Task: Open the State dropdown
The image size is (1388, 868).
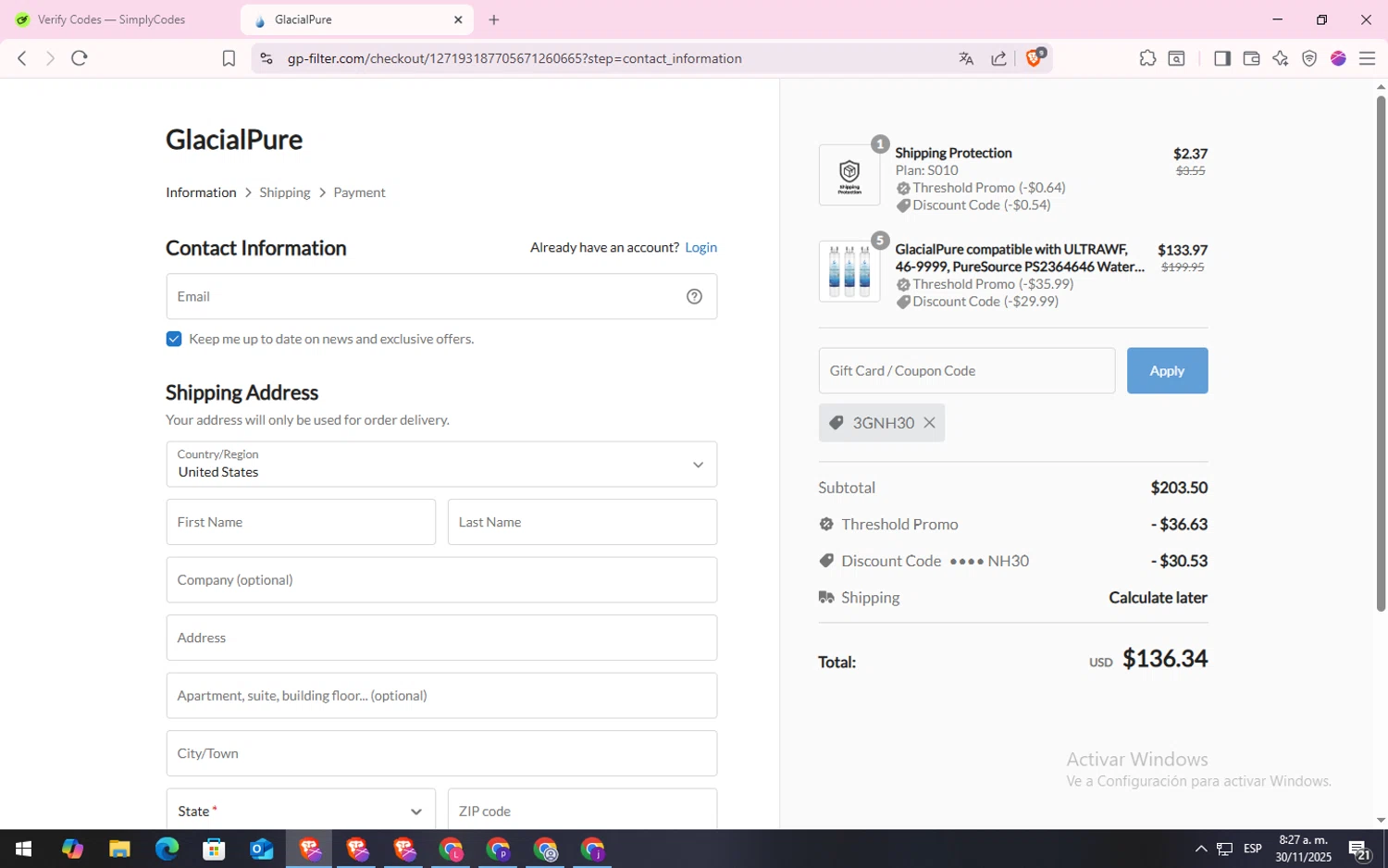Action: [x=301, y=811]
